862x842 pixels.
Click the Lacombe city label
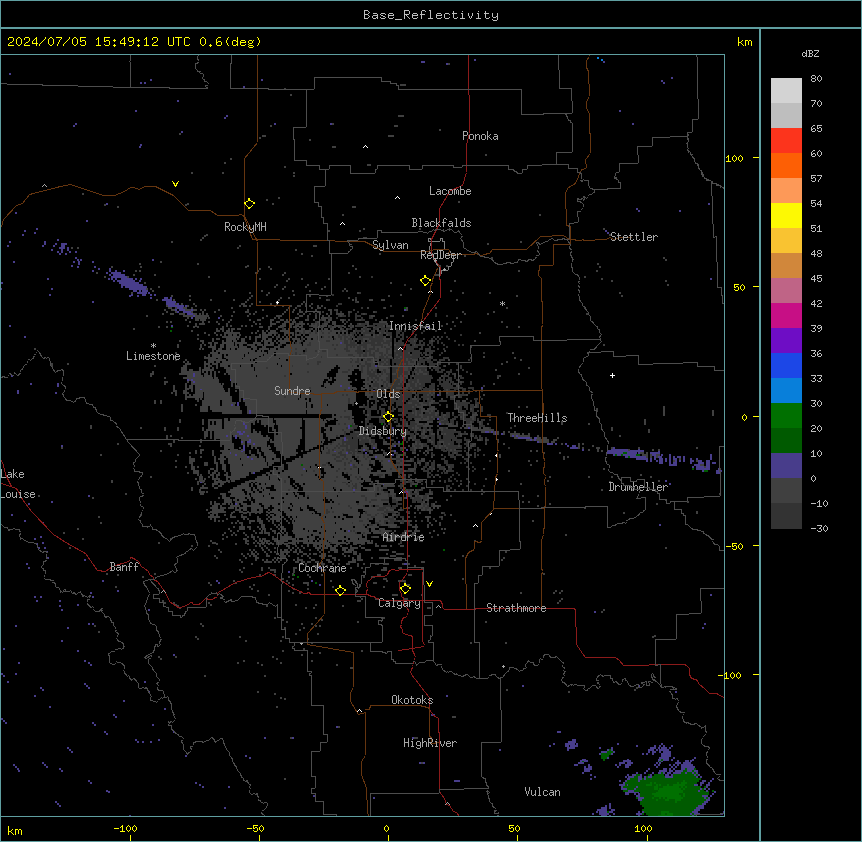pos(450,191)
